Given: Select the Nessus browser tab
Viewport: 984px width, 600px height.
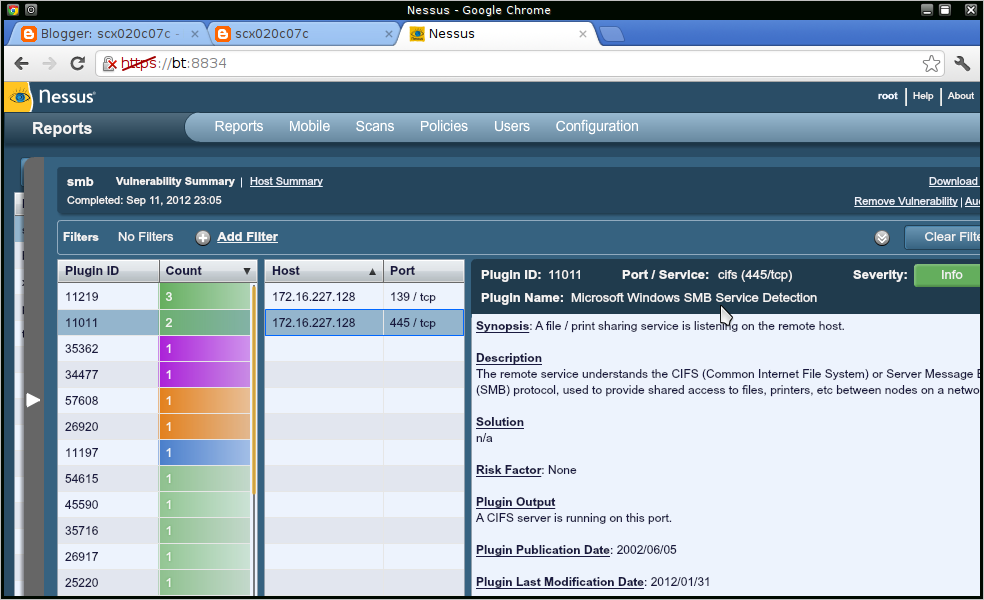Looking at the screenshot, I should (x=496, y=34).
